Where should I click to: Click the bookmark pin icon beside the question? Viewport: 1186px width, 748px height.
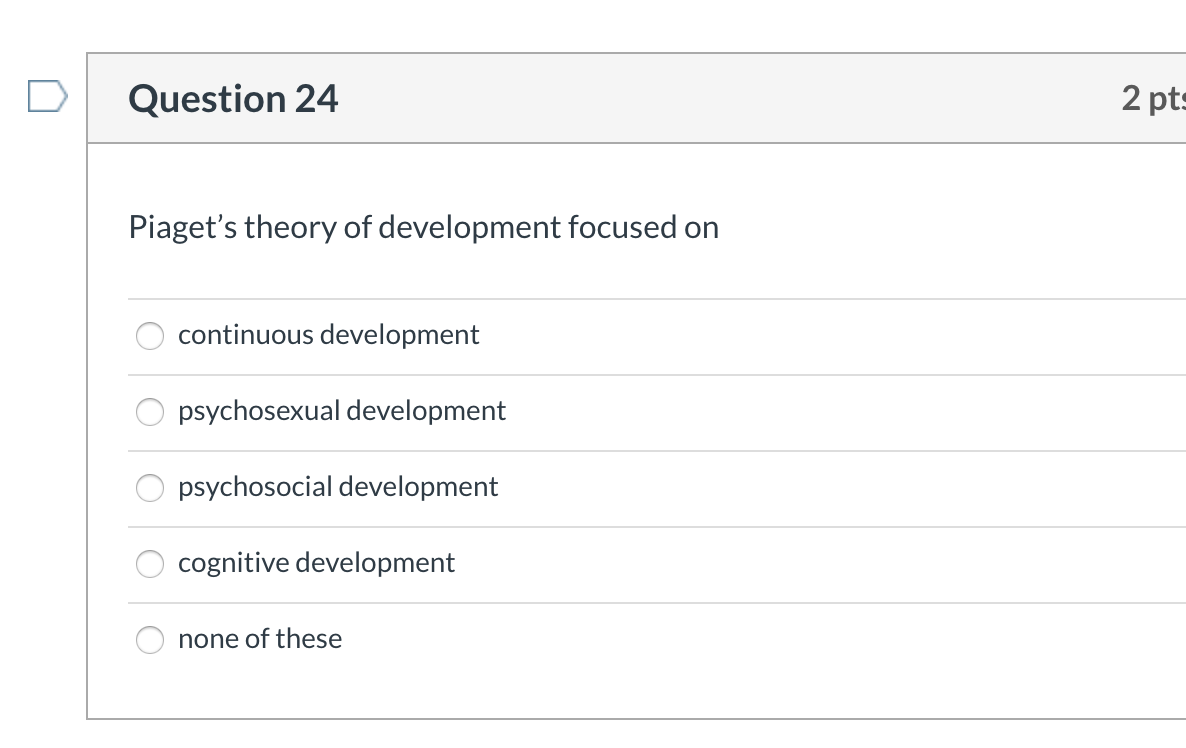pyautogui.click(x=46, y=96)
